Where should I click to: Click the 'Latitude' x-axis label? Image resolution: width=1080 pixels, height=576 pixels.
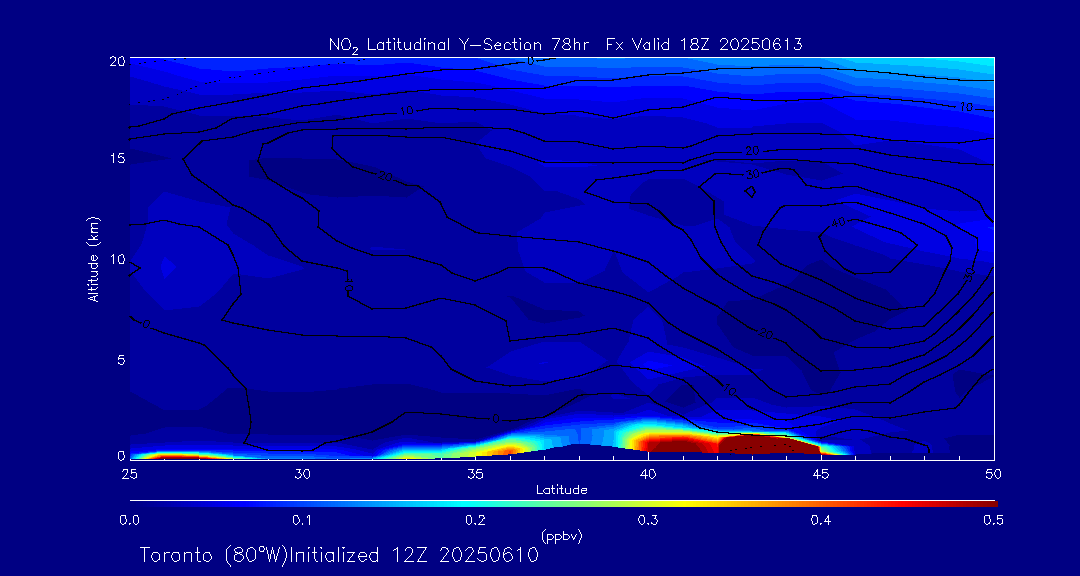point(562,491)
